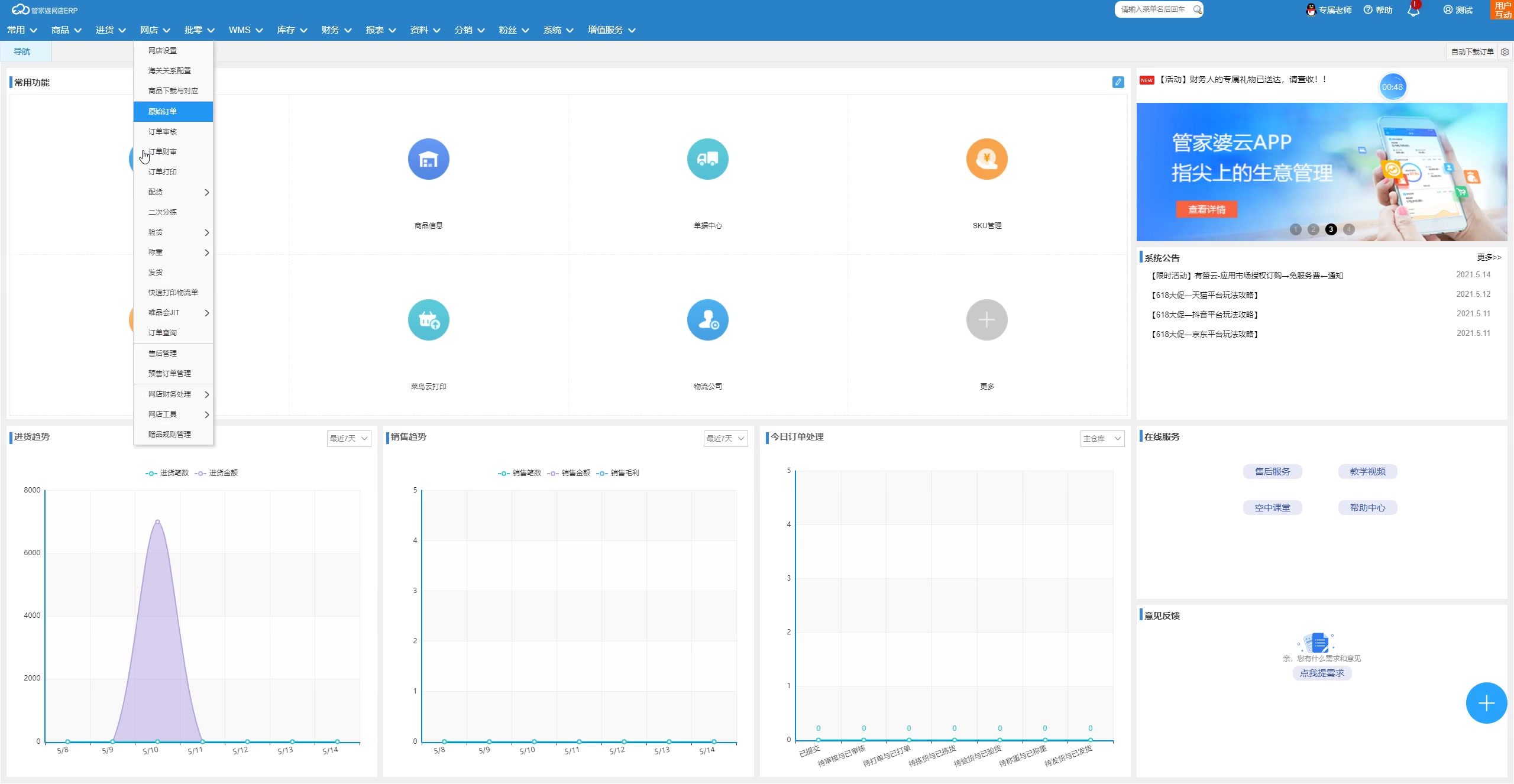Click the 教学视频 button
This screenshot has width=1514, height=784.
pos(1367,472)
